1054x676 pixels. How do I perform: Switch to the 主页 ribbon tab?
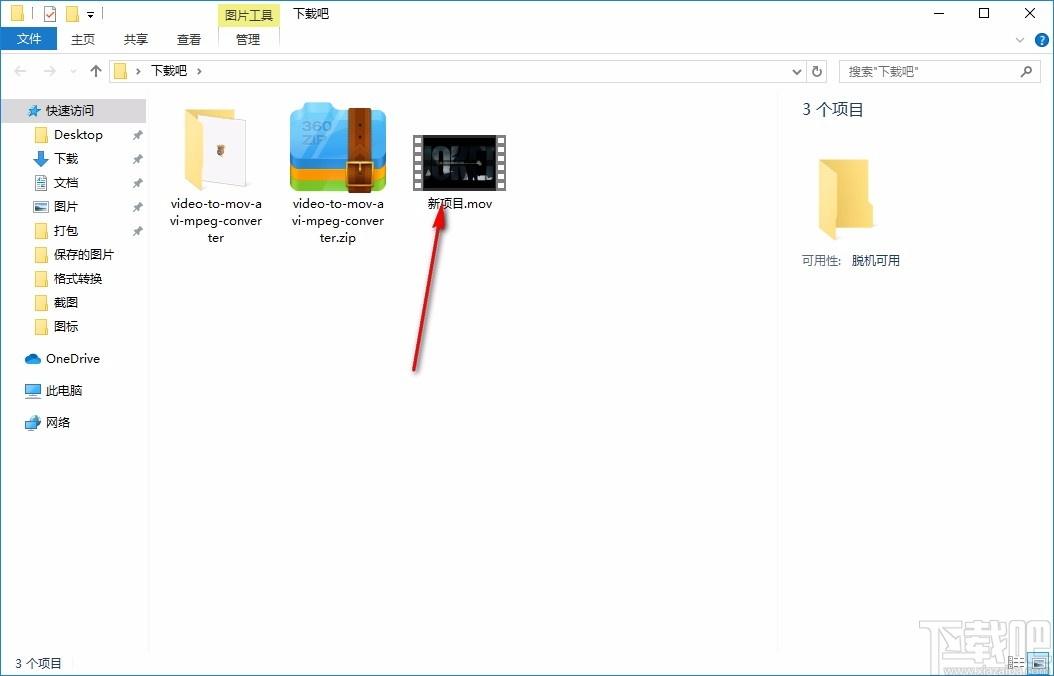point(83,40)
